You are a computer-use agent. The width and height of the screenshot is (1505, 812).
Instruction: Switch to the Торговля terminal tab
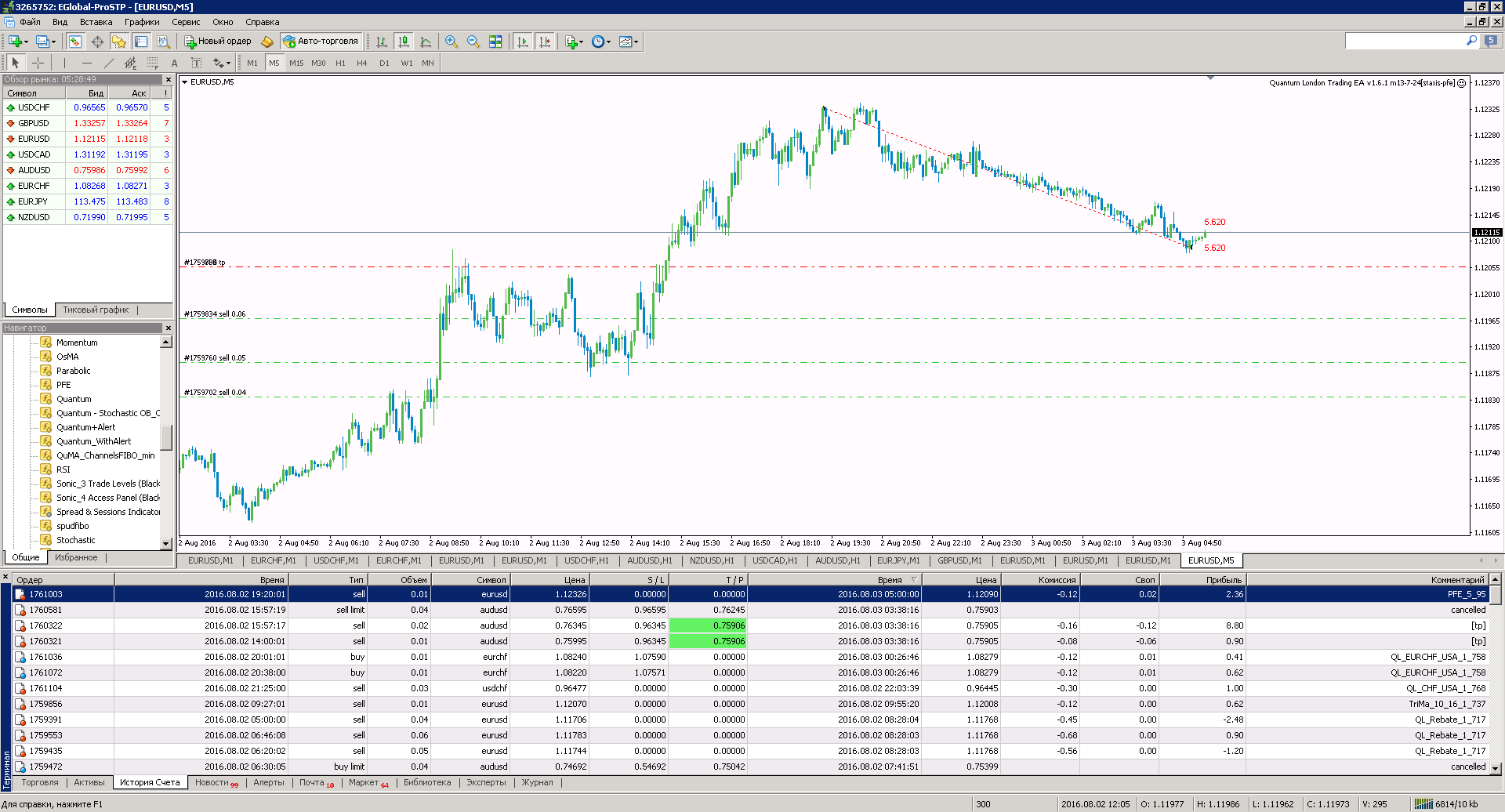[x=40, y=782]
